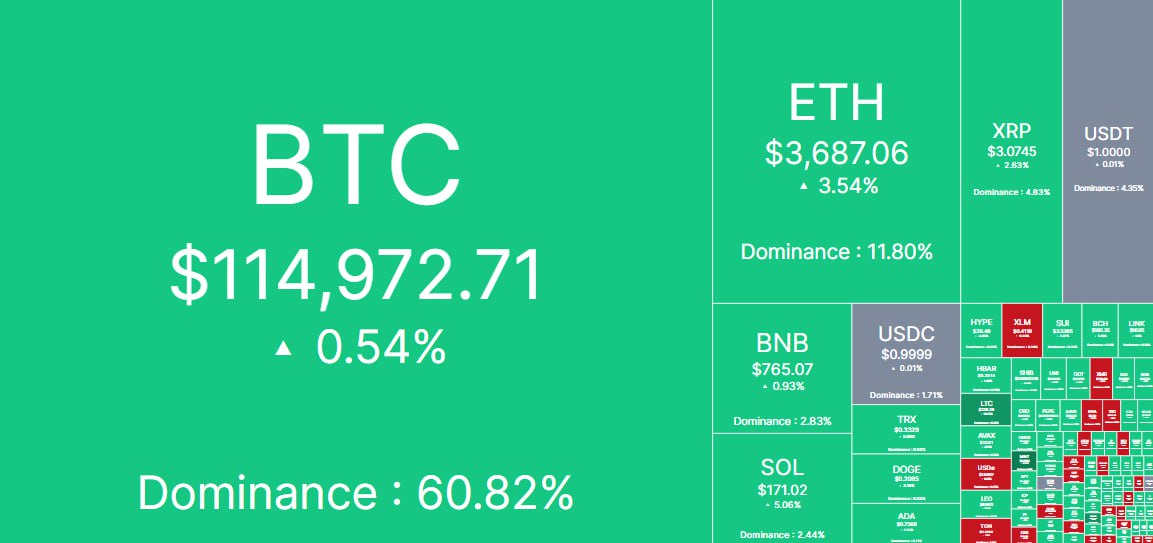1153x543 pixels.
Task: Open the SUI heatmap tile
Action: click(x=1062, y=330)
